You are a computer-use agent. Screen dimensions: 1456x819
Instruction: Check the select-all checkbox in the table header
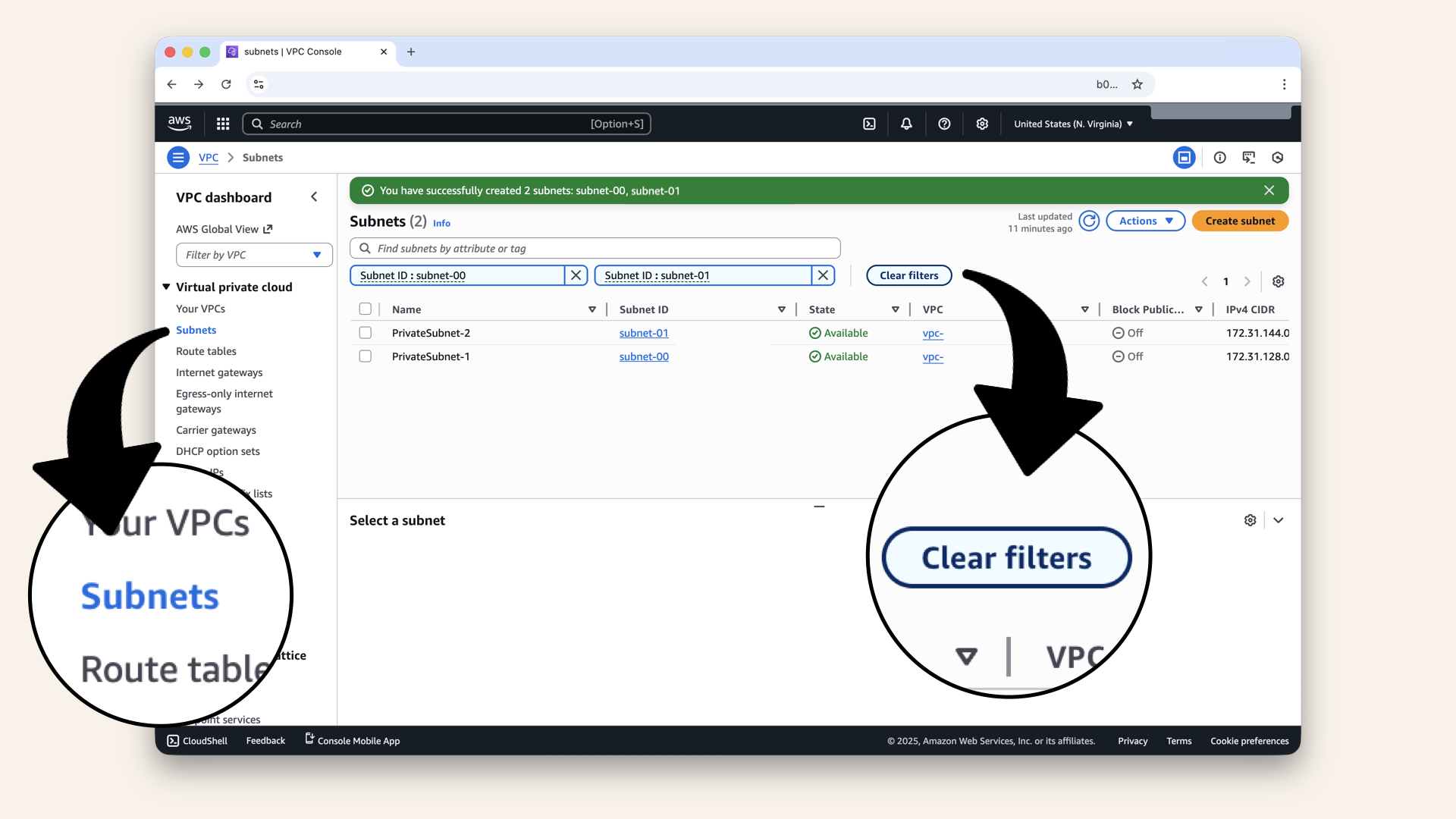pos(366,309)
